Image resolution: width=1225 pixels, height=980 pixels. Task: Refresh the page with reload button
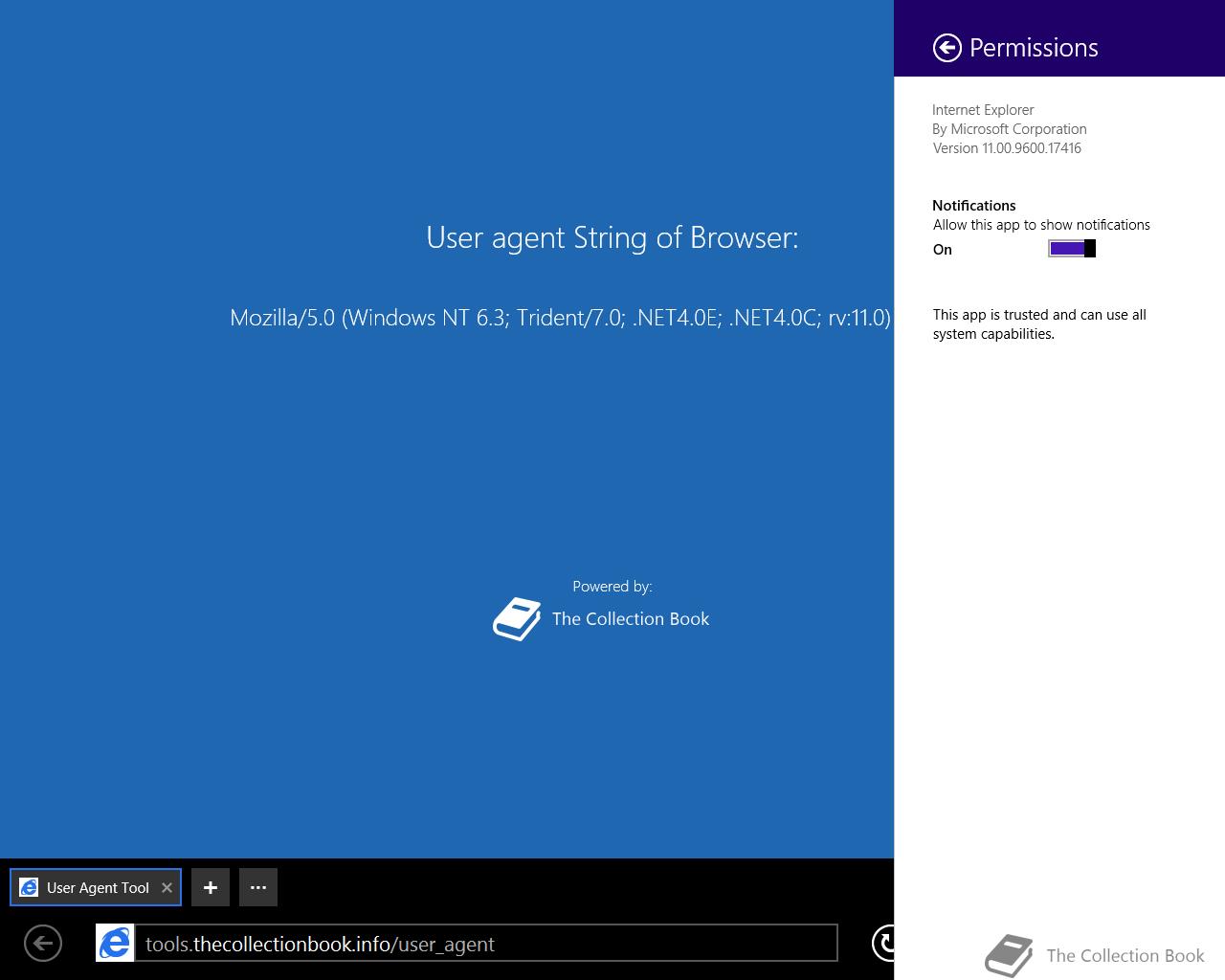click(x=883, y=943)
